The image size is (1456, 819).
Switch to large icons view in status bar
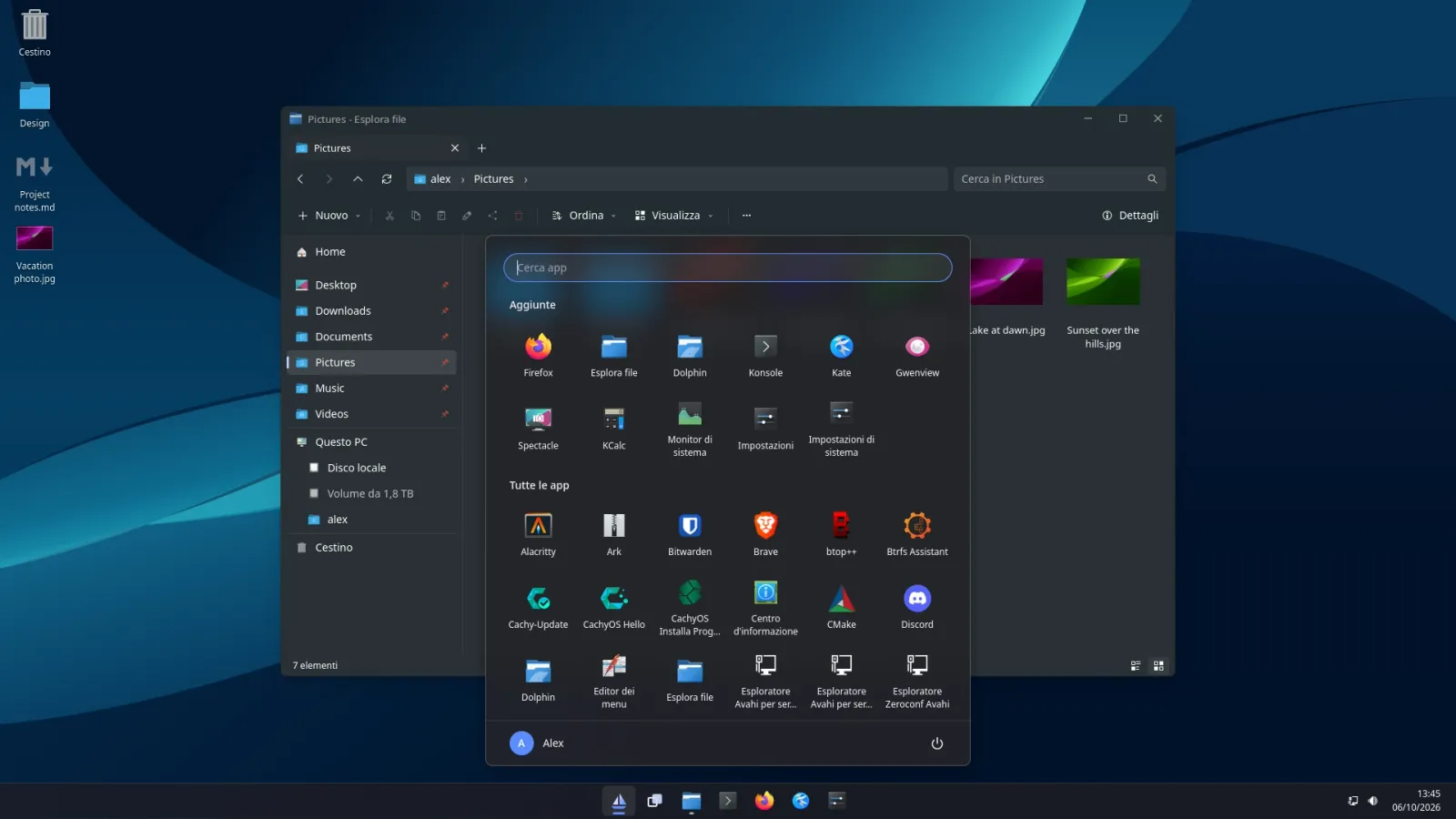(x=1158, y=666)
